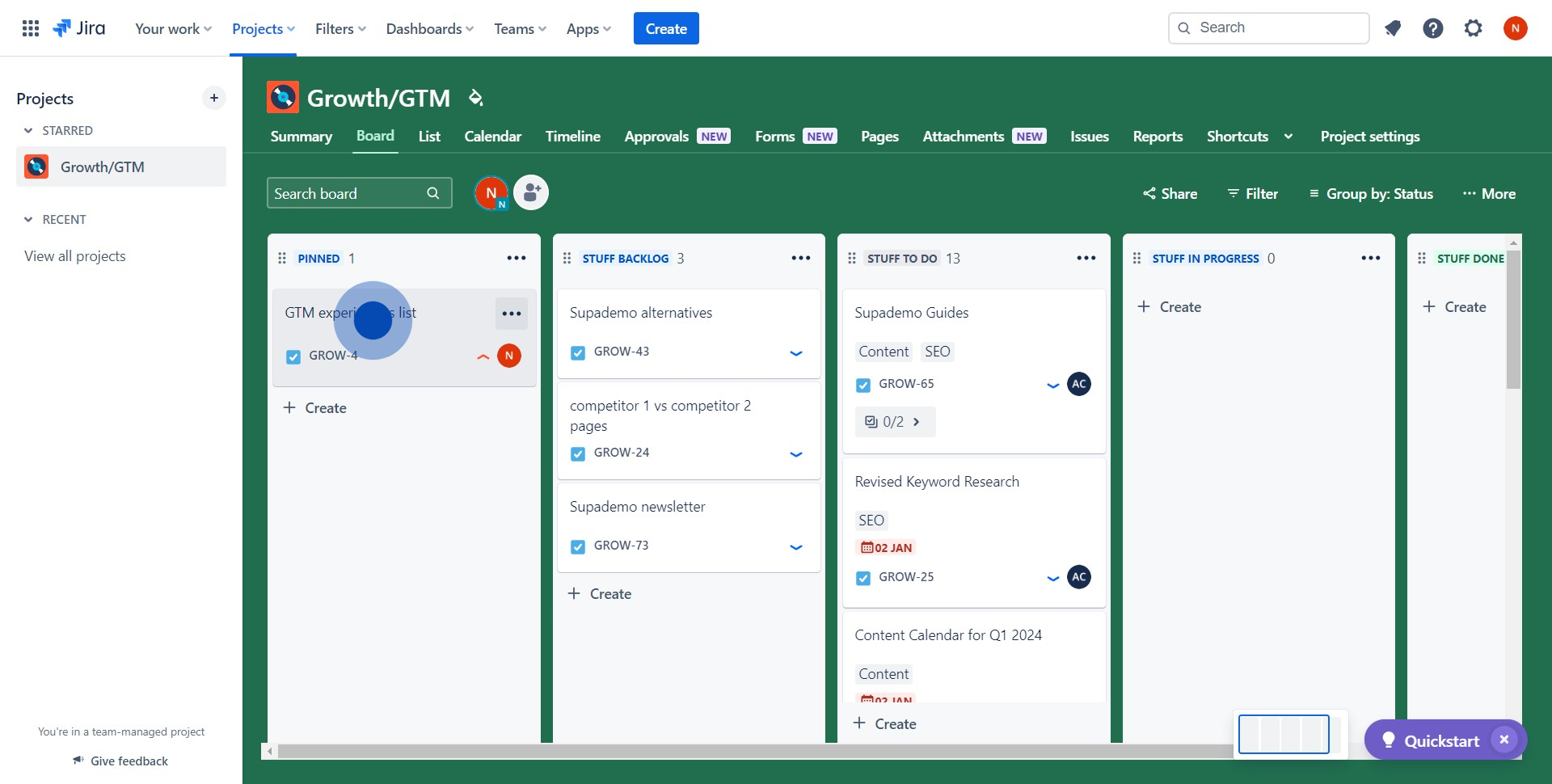Switch to the Summary tab
This screenshot has width=1552, height=784.
[x=302, y=137]
